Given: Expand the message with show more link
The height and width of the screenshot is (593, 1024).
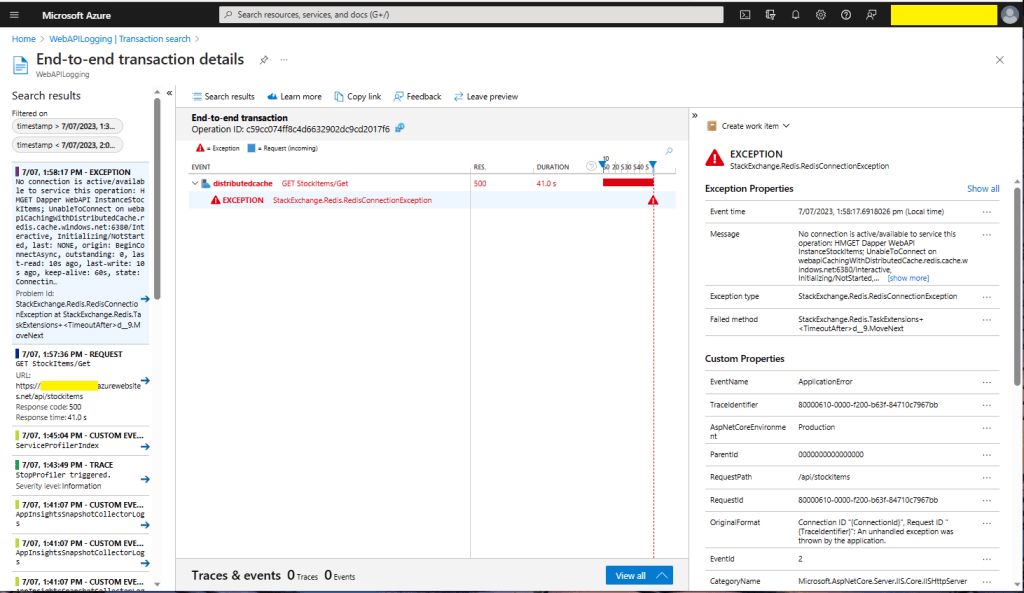Looking at the screenshot, I should click(x=908, y=278).
